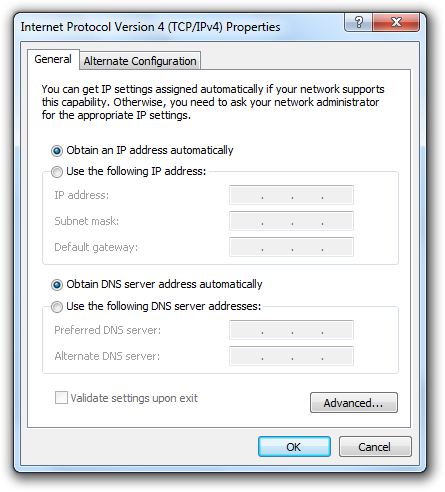The image size is (445, 492).
Task: Click the Validate settings upon exit label
Action: pos(134,398)
